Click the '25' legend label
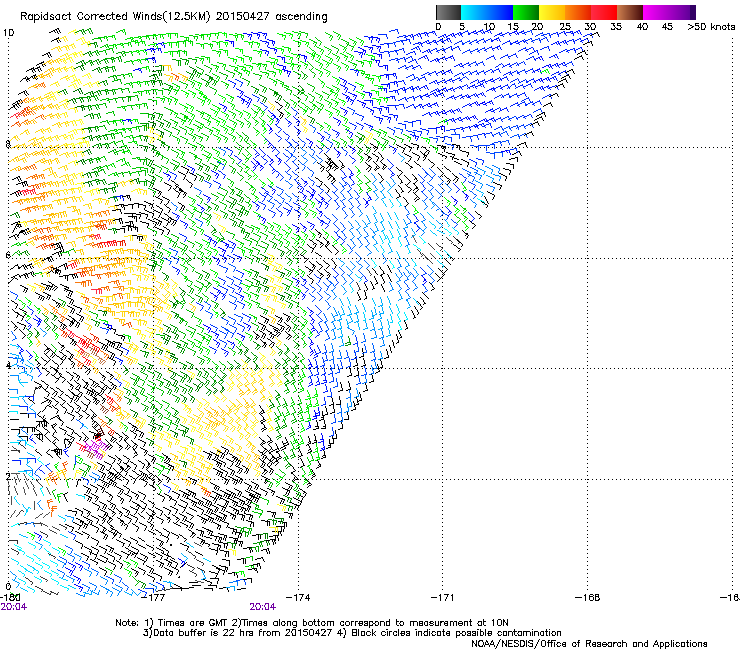Image resolution: width=740 pixels, height=650 pixels. point(564,27)
